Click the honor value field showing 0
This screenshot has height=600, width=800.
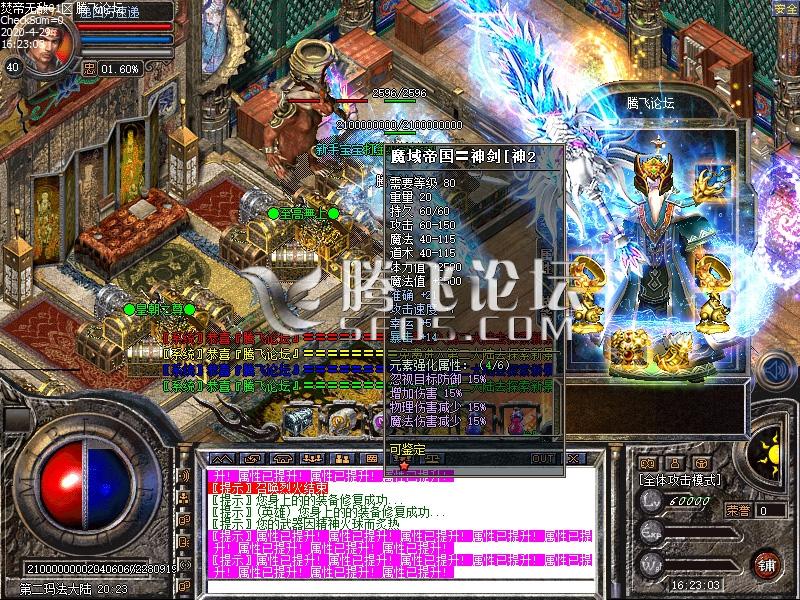pyautogui.click(x=770, y=510)
